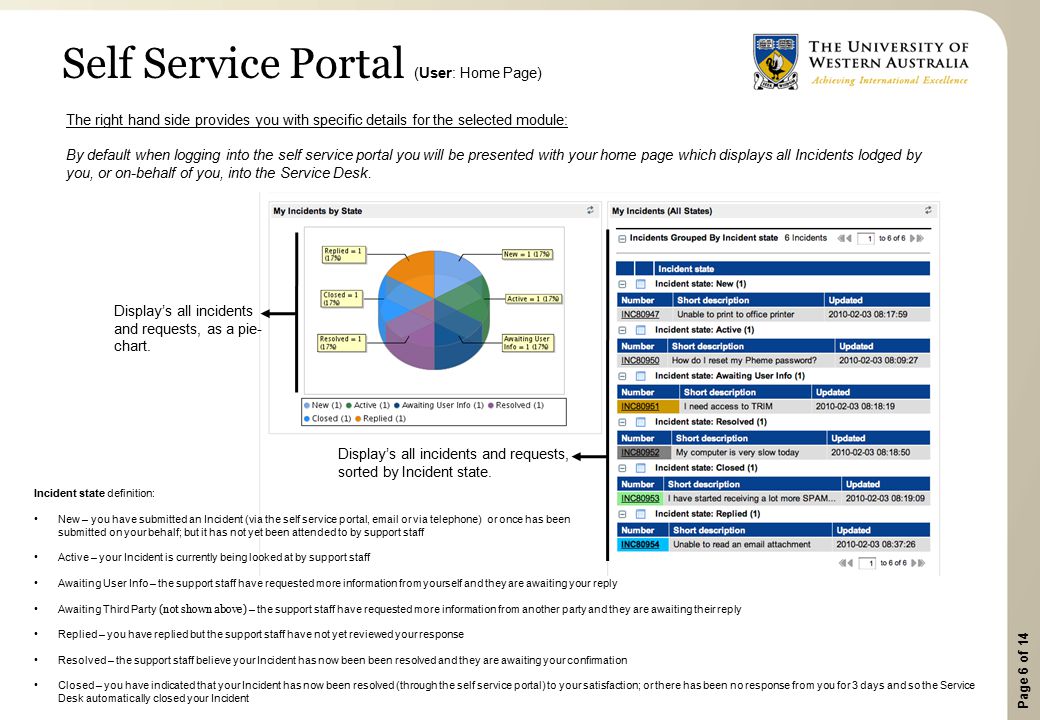Image resolution: width=1040 pixels, height=720 pixels.
Task: Click the 'Resolved = 1 (17%)' chart callout
Action: [x=342, y=342]
